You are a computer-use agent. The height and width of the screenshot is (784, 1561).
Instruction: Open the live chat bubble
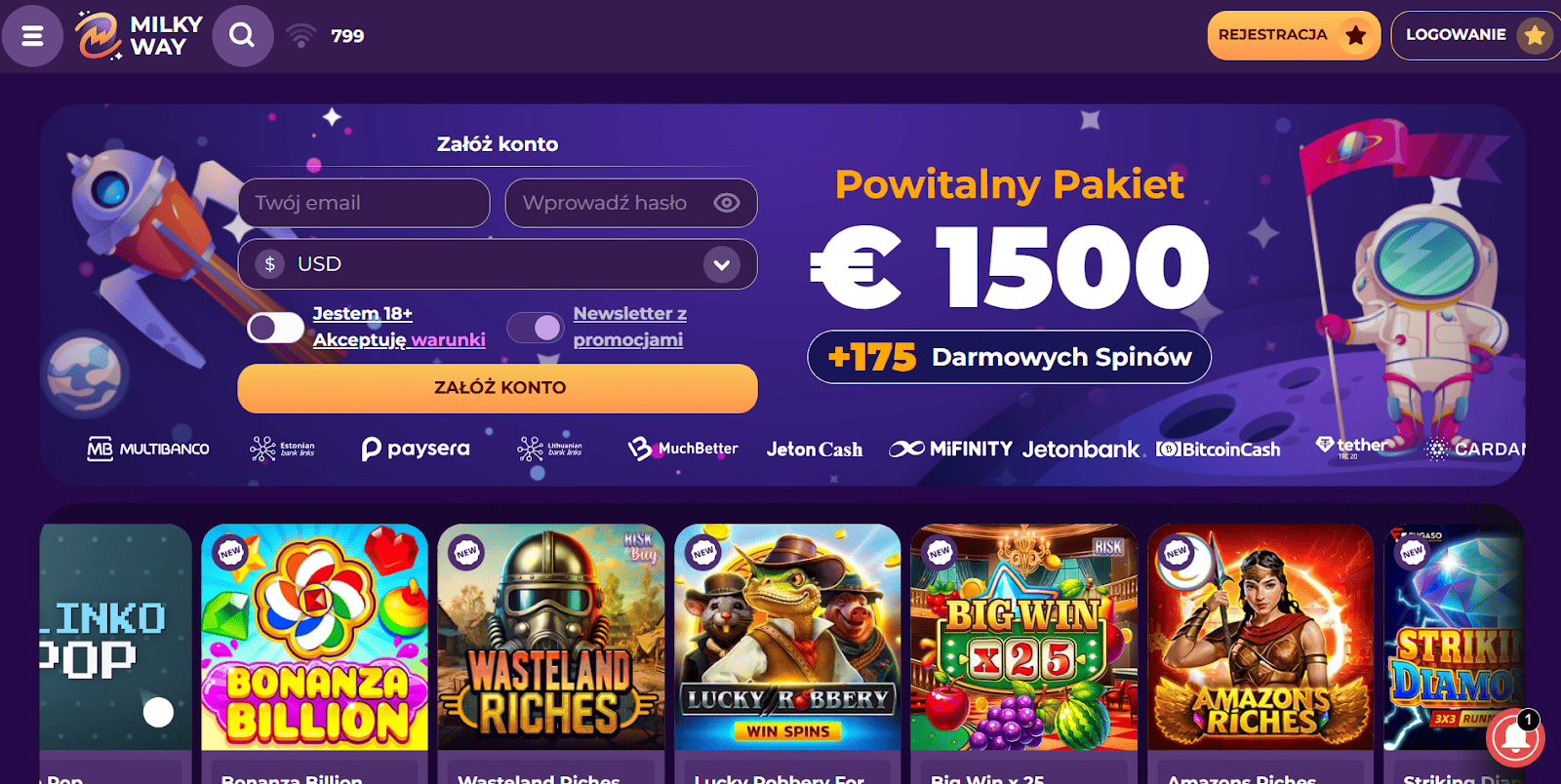1514,738
